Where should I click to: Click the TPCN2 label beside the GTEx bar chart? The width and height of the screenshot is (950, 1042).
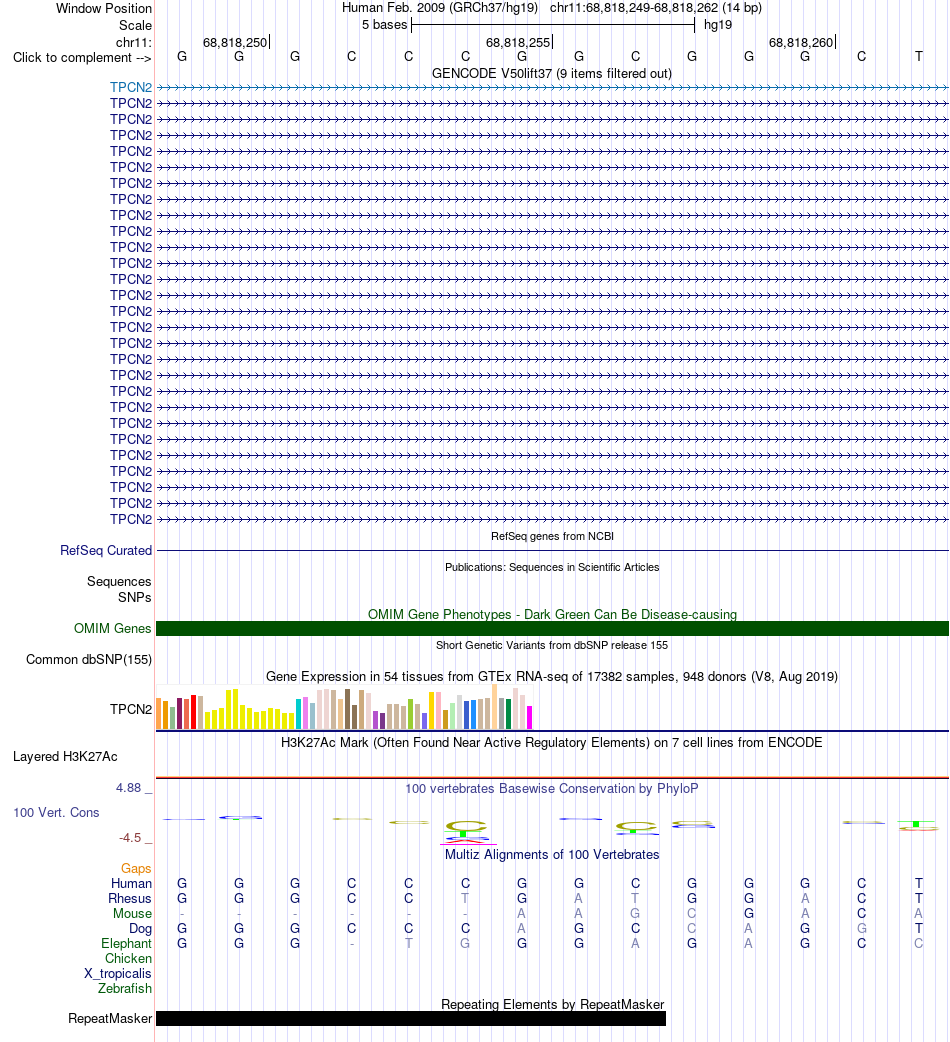(131, 709)
